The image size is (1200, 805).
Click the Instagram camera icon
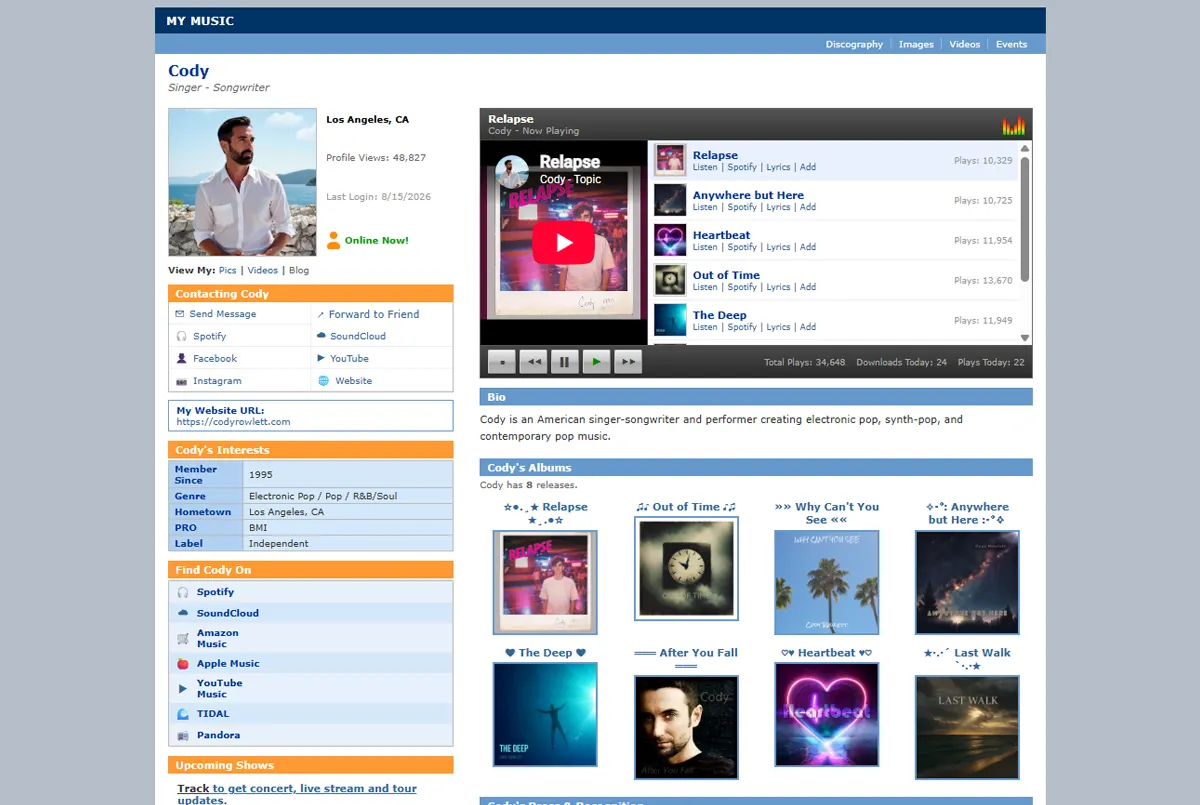click(182, 381)
